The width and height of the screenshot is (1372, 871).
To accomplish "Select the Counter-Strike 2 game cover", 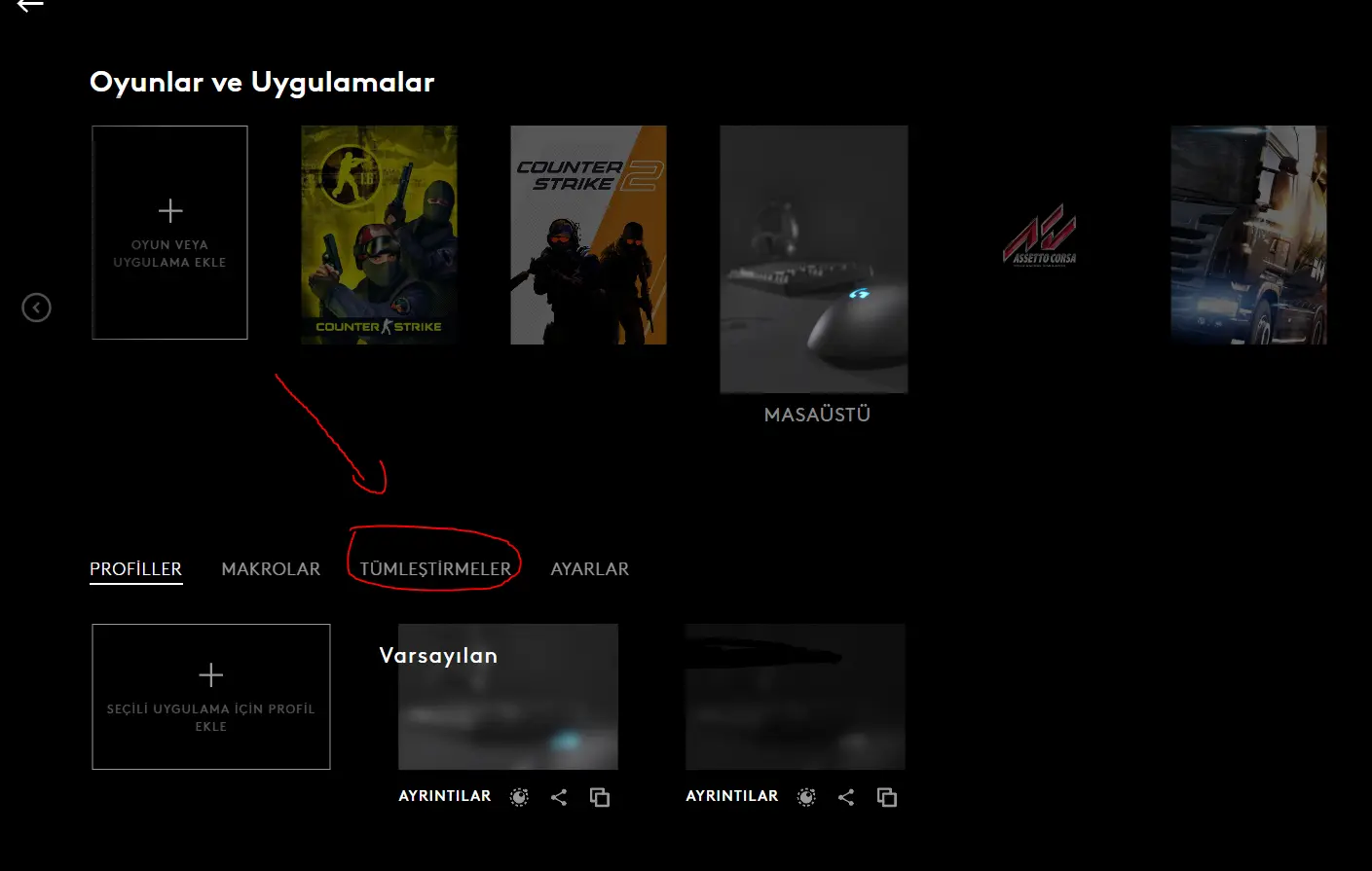I will point(588,235).
